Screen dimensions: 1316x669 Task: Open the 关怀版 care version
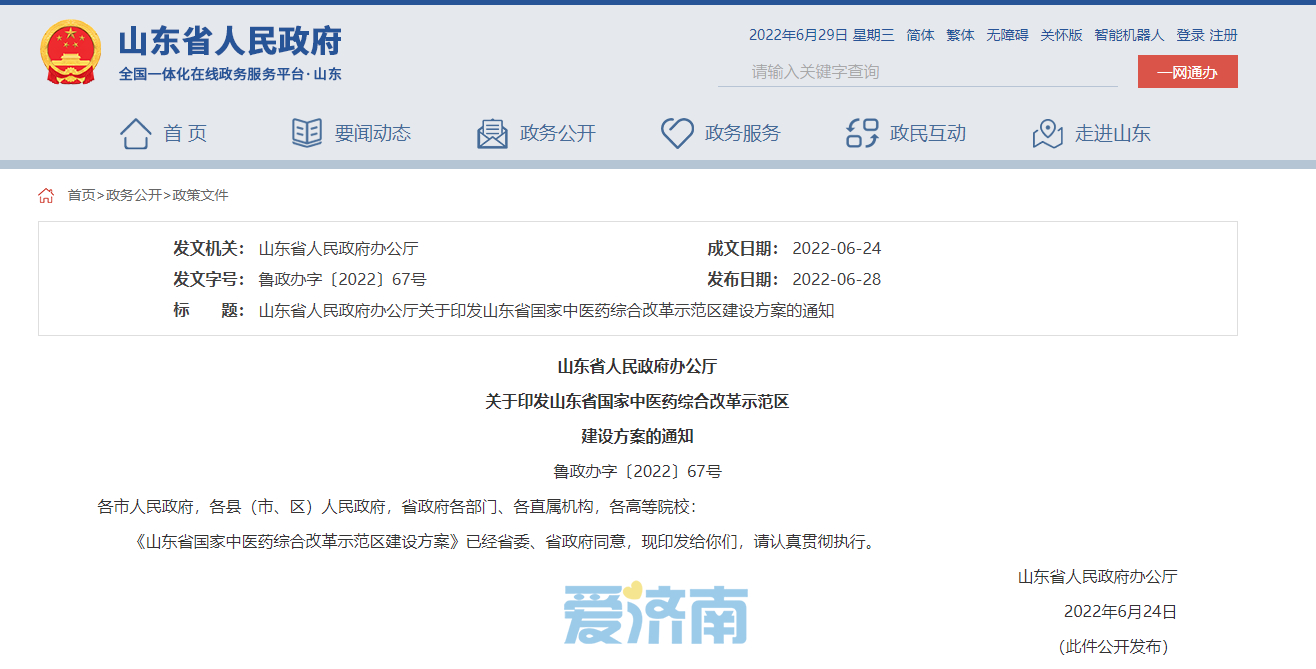tap(1061, 34)
